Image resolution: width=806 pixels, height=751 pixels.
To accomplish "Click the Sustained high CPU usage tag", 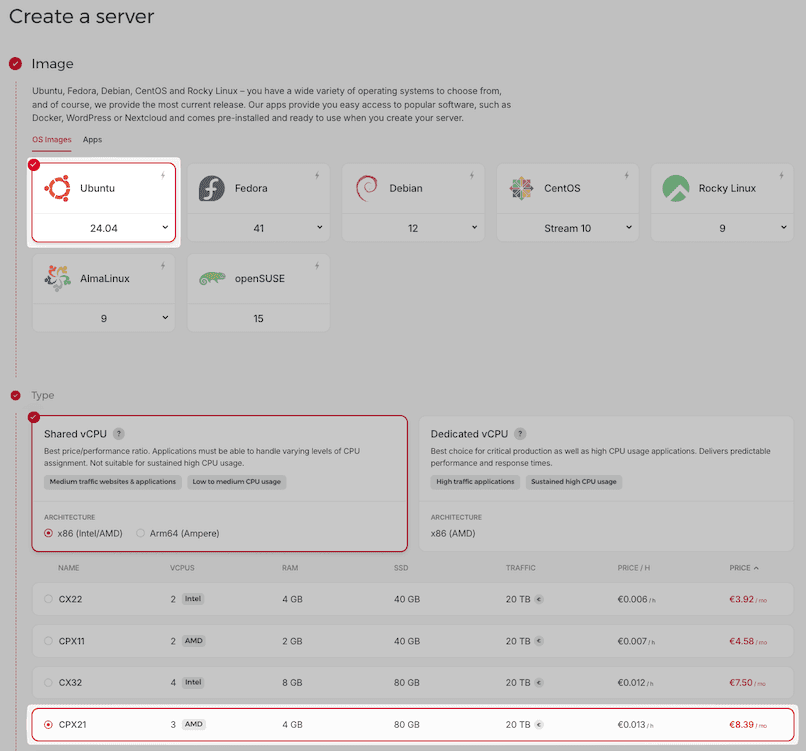I will pos(574,482).
